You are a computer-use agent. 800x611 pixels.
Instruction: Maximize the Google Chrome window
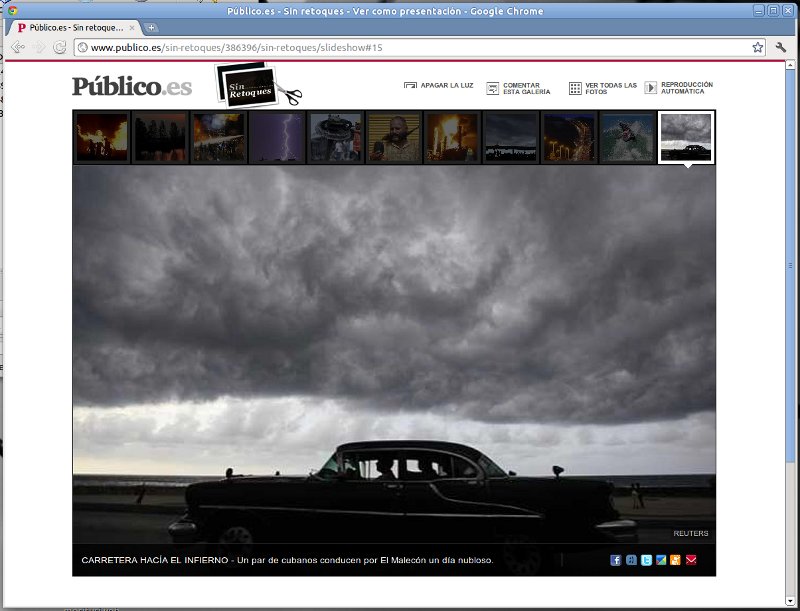pyautogui.click(x=773, y=10)
